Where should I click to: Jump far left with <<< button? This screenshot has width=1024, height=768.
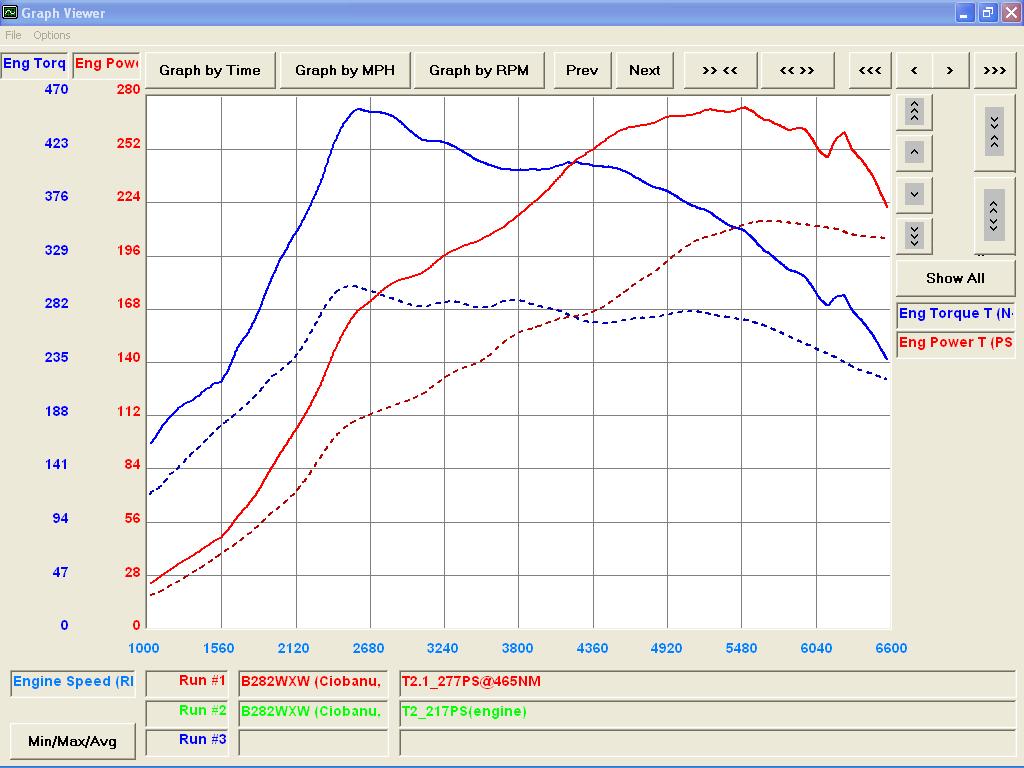(x=870, y=71)
